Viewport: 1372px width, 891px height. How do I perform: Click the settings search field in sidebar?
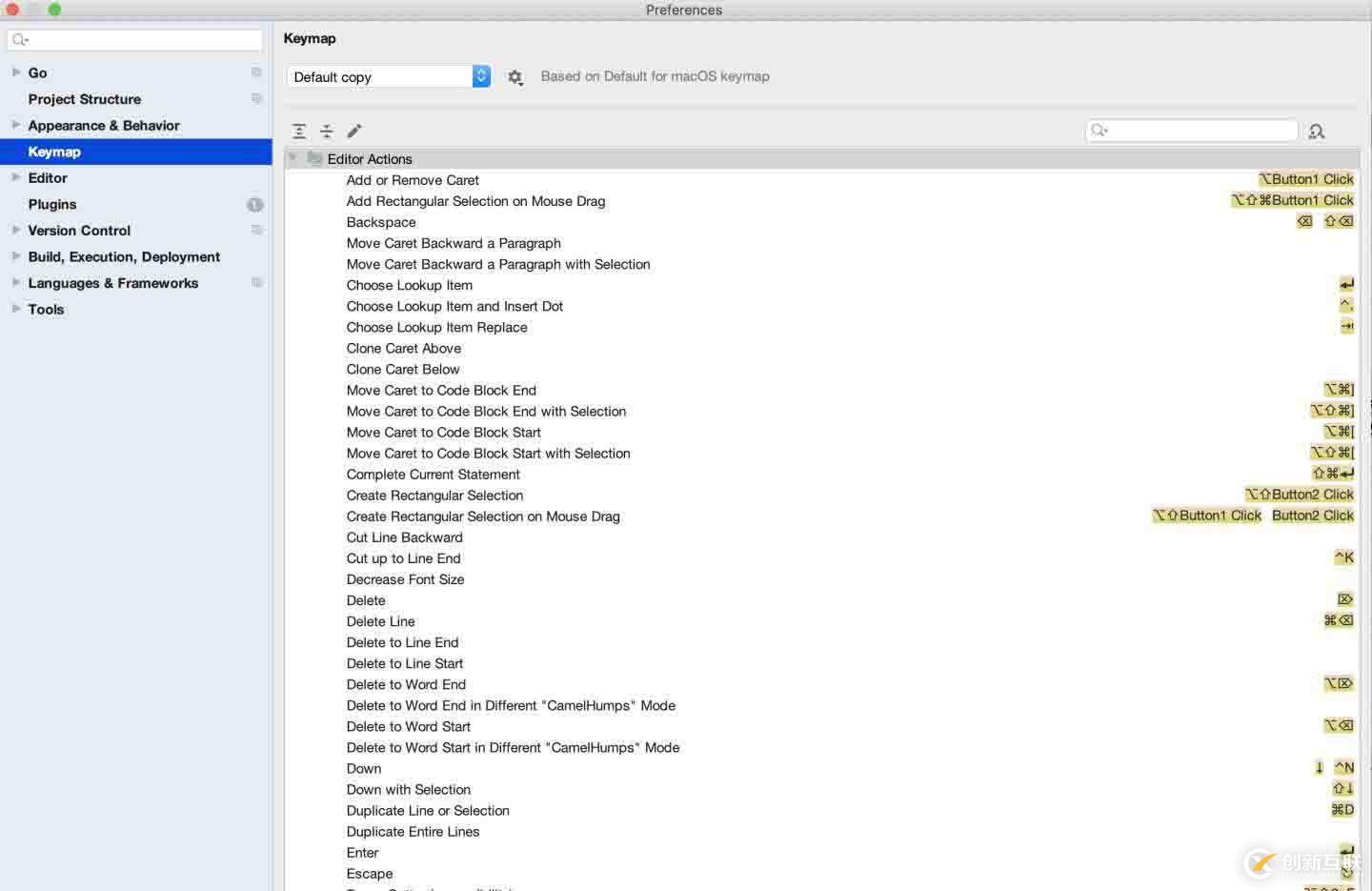click(134, 40)
